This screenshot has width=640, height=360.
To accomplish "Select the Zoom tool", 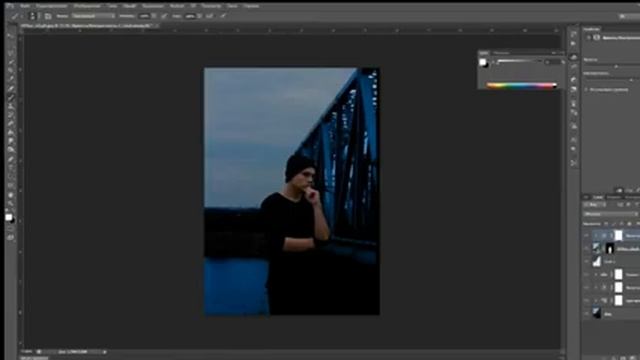I will (10, 203).
